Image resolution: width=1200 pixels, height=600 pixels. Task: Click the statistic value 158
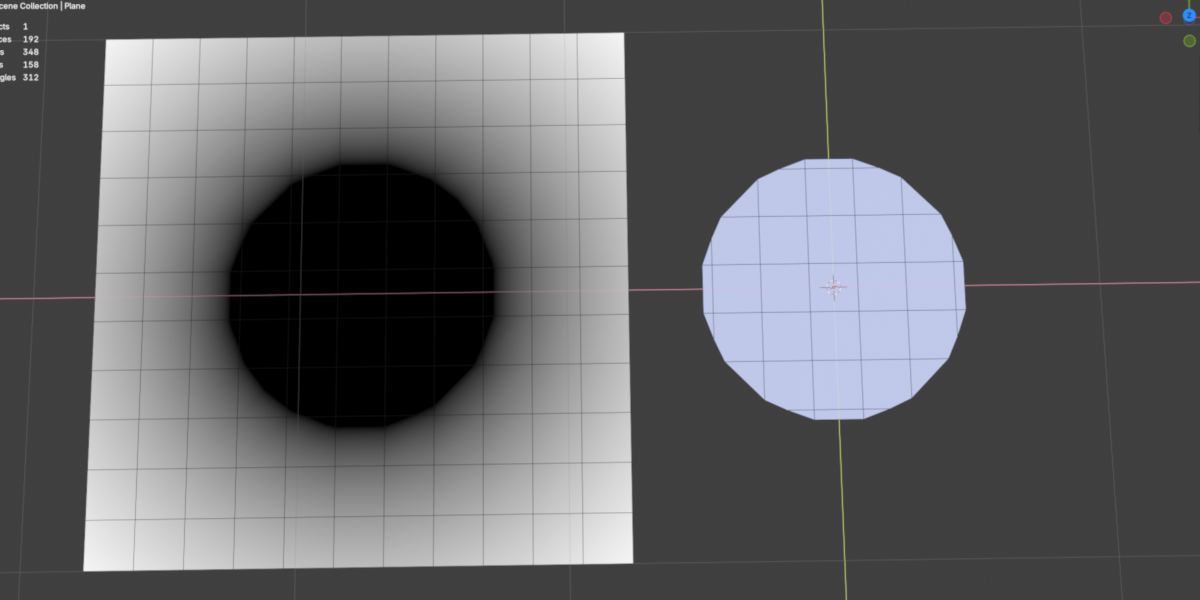29,65
